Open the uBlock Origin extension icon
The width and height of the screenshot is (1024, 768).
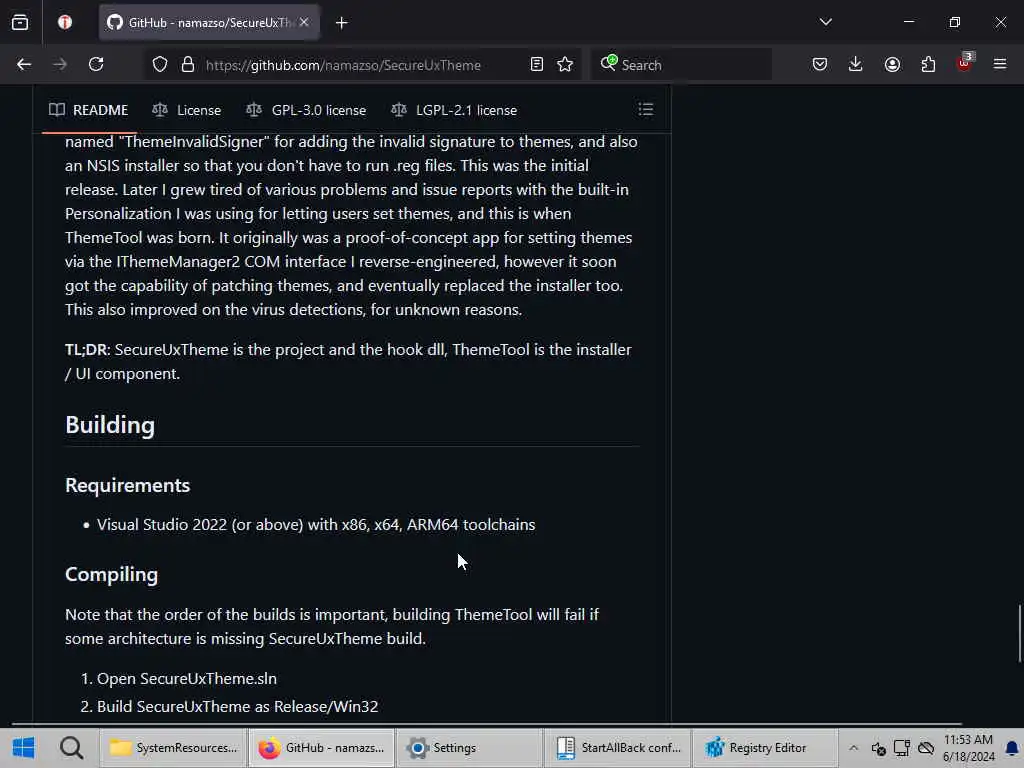tap(964, 63)
